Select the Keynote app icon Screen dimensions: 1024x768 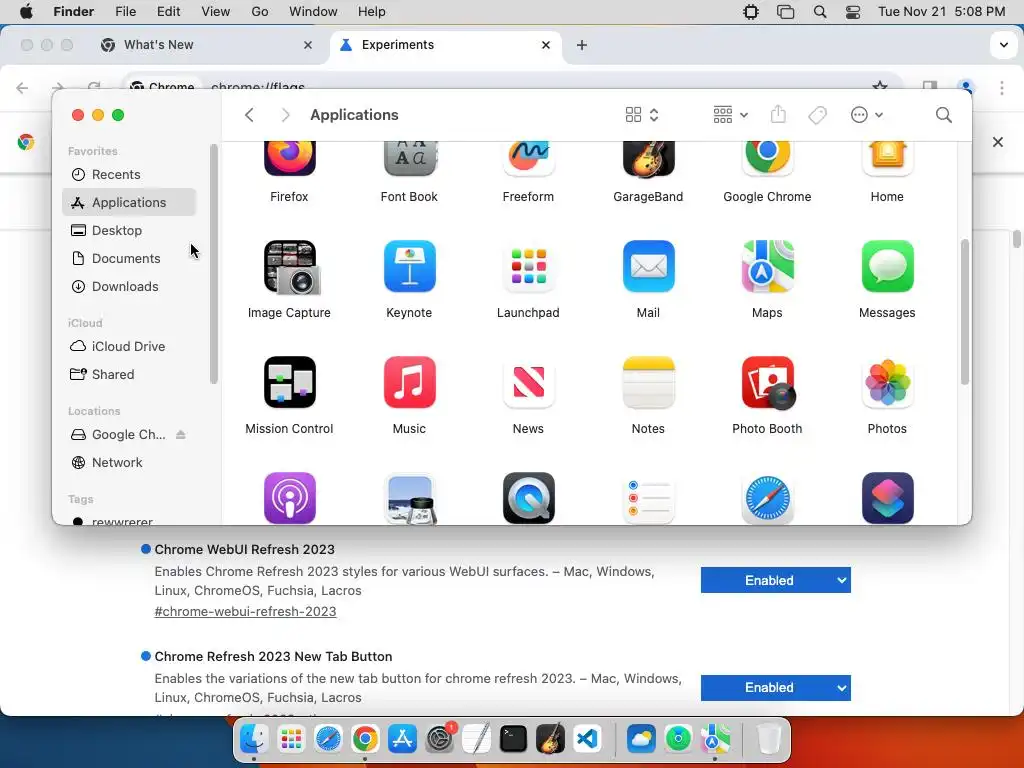pos(409,266)
